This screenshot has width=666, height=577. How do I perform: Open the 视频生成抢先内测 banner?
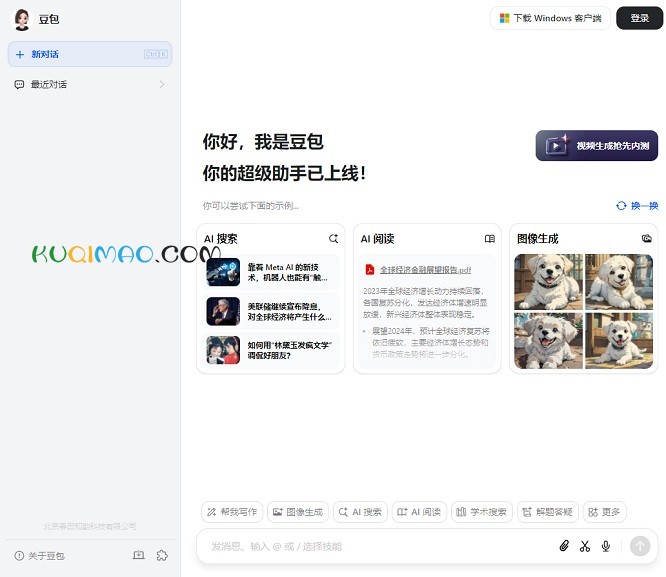click(597, 146)
